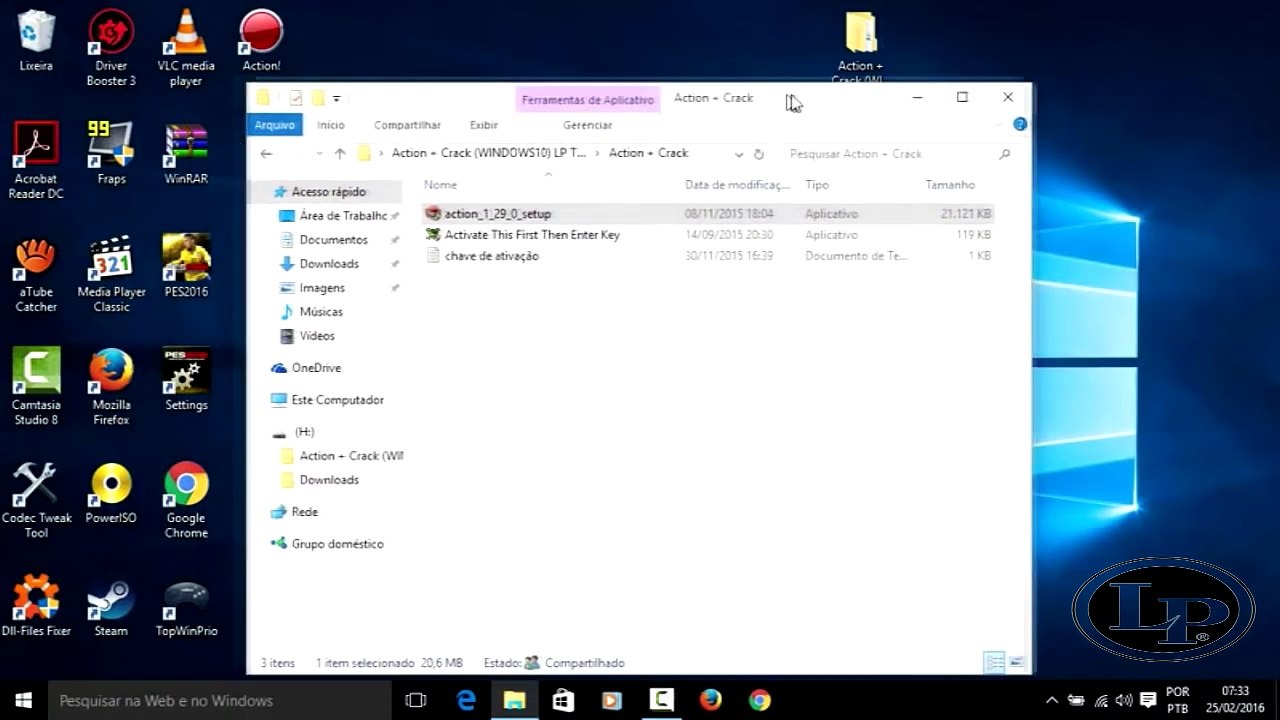Screen dimensions: 1280x720
Task: Open the Arquivo file menu
Action: (x=274, y=125)
